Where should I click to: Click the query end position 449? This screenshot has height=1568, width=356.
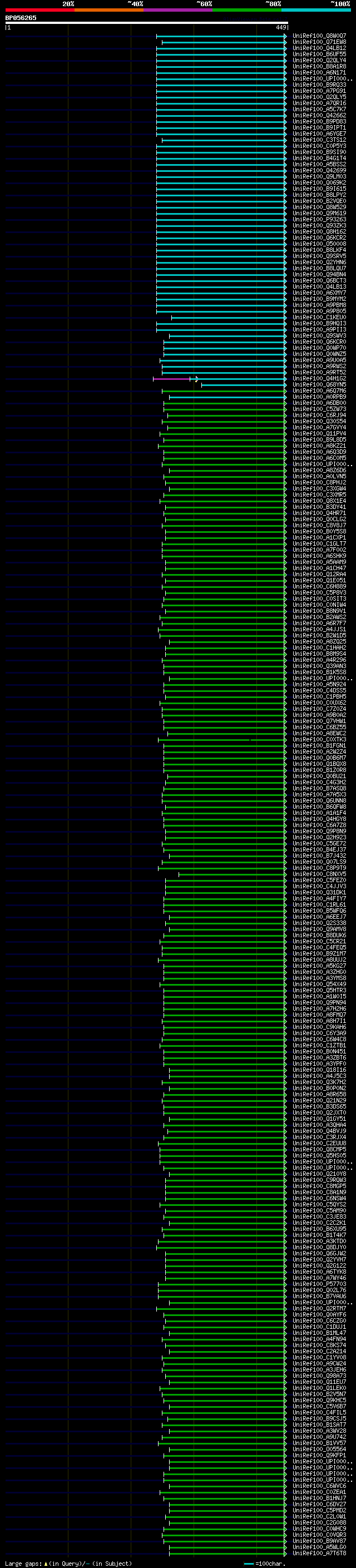click(280, 28)
